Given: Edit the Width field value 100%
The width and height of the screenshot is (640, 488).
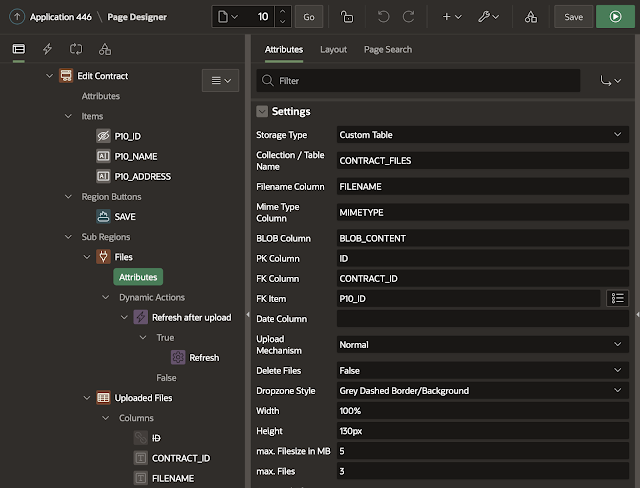Looking at the screenshot, I should tap(482, 410).
